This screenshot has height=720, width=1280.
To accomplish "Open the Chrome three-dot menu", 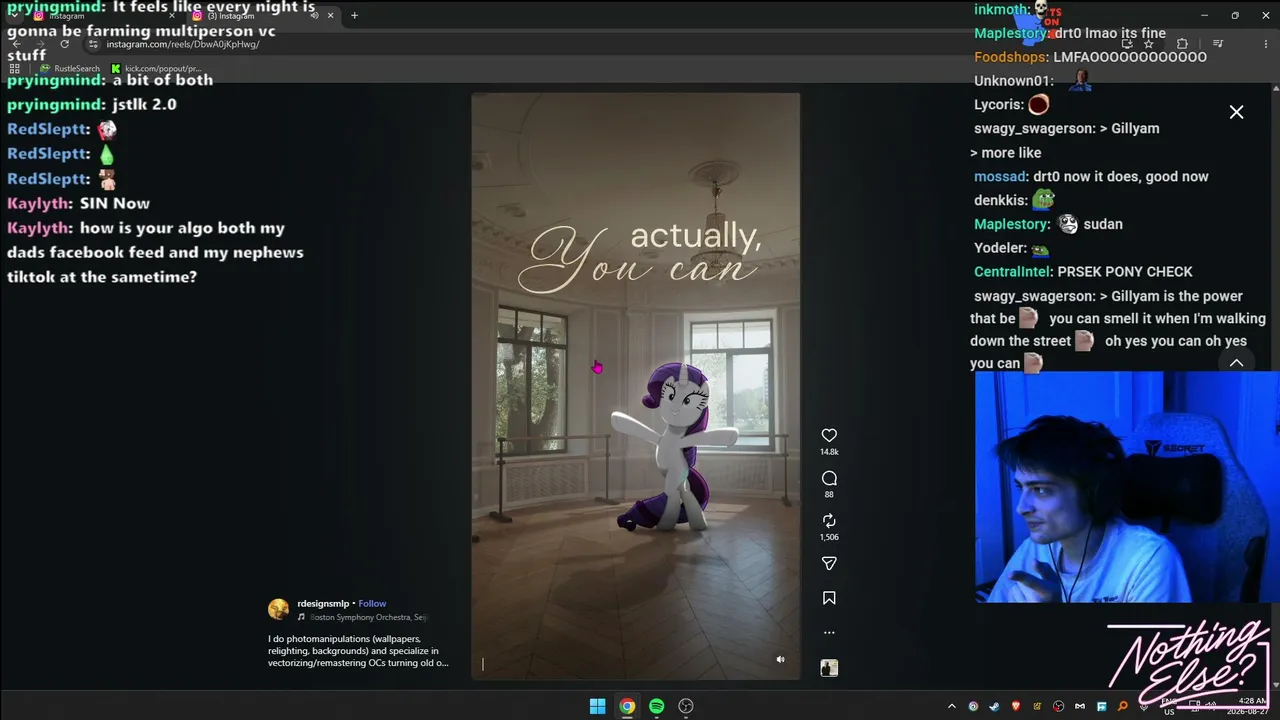I will [1268, 44].
